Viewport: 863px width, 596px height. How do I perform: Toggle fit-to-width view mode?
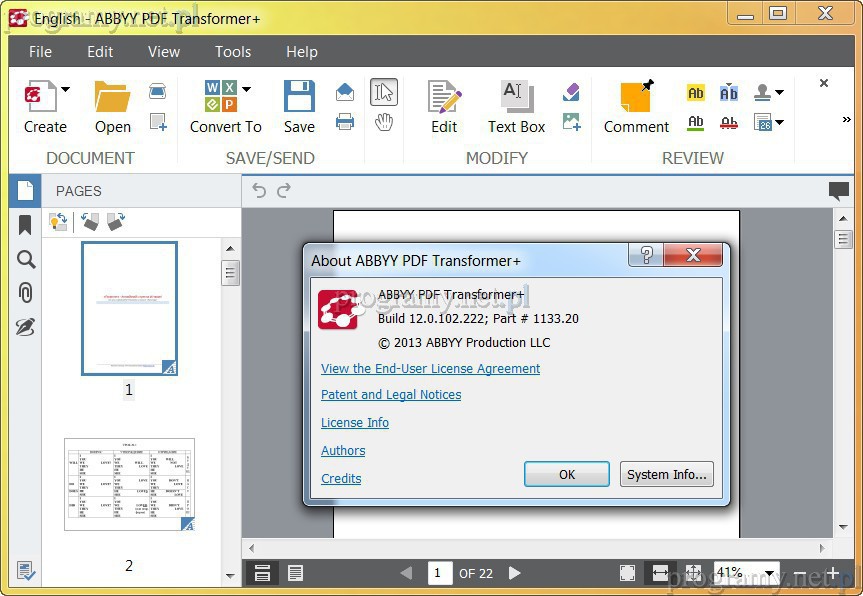click(x=660, y=573)
